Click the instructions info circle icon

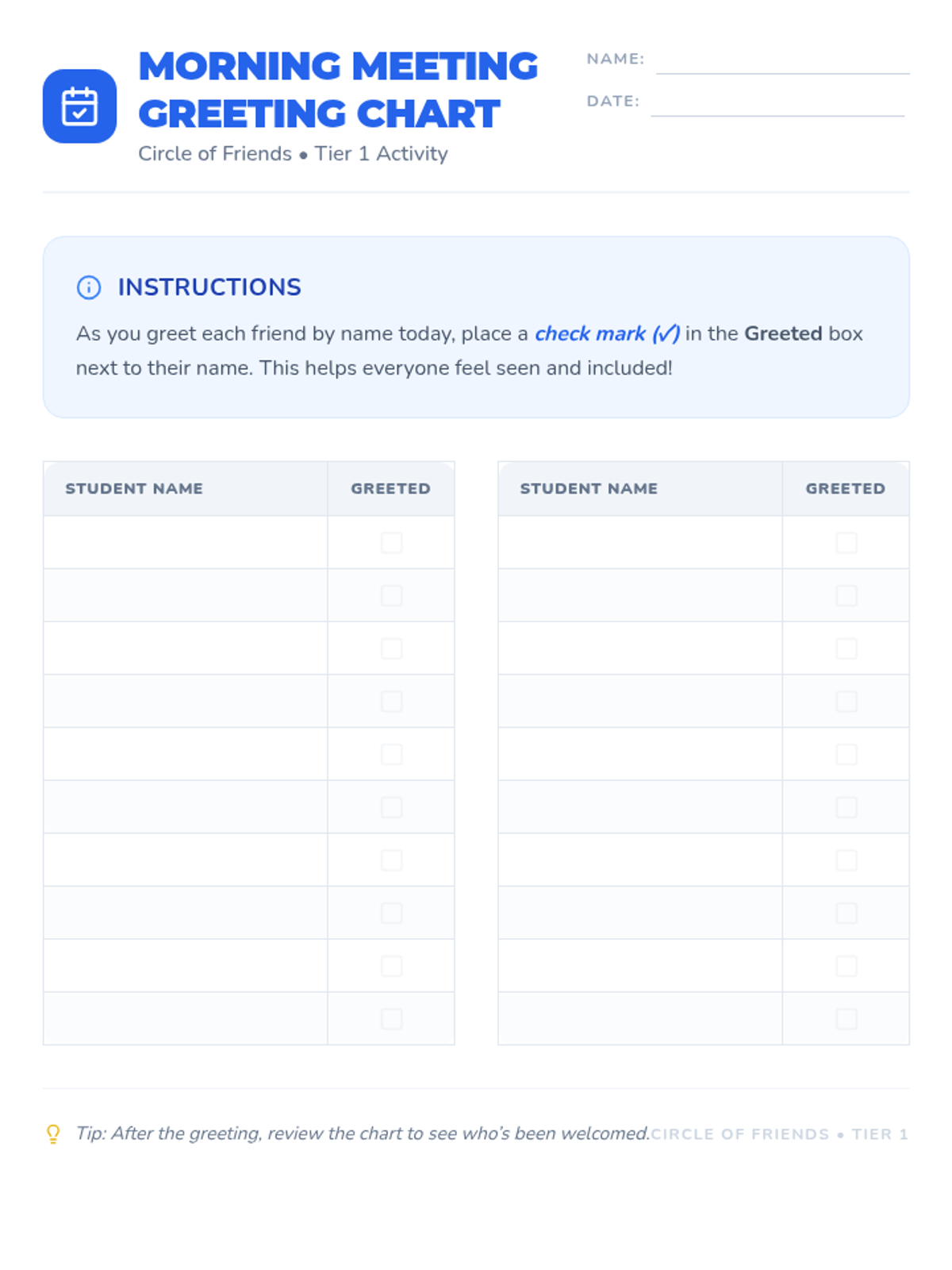pos(89,287)
